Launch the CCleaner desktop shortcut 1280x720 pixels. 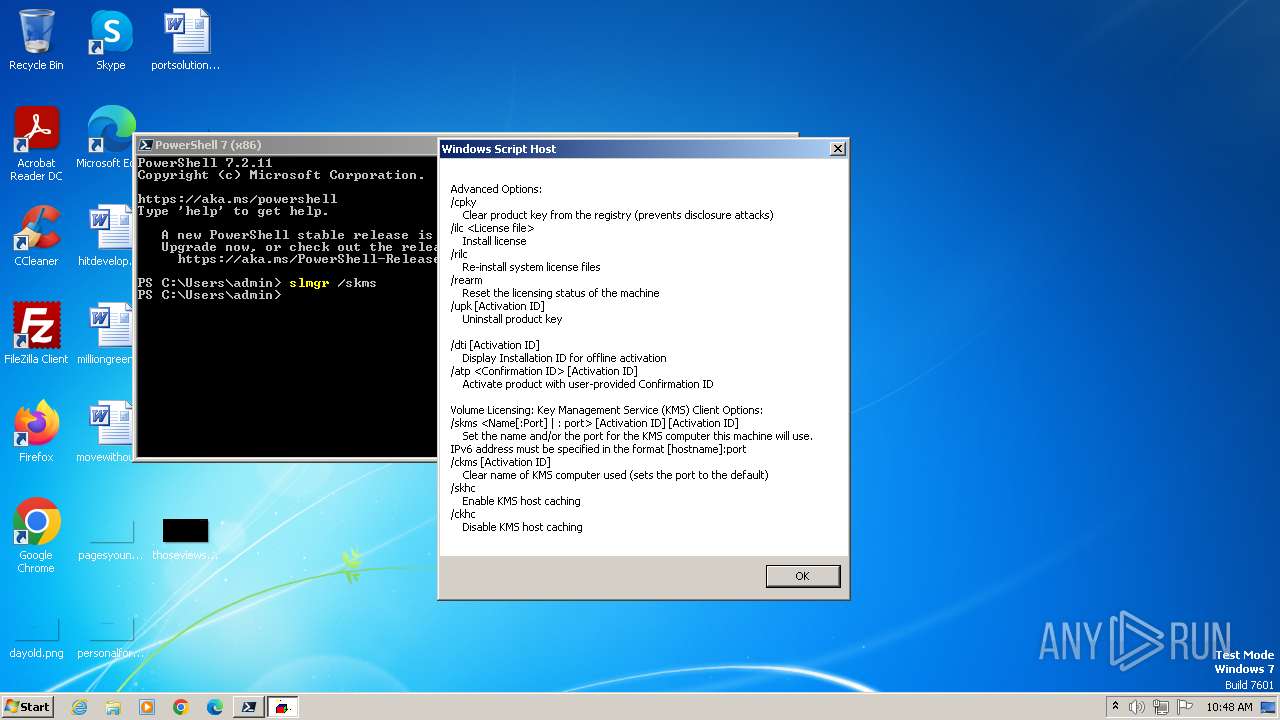pos(36,235)
